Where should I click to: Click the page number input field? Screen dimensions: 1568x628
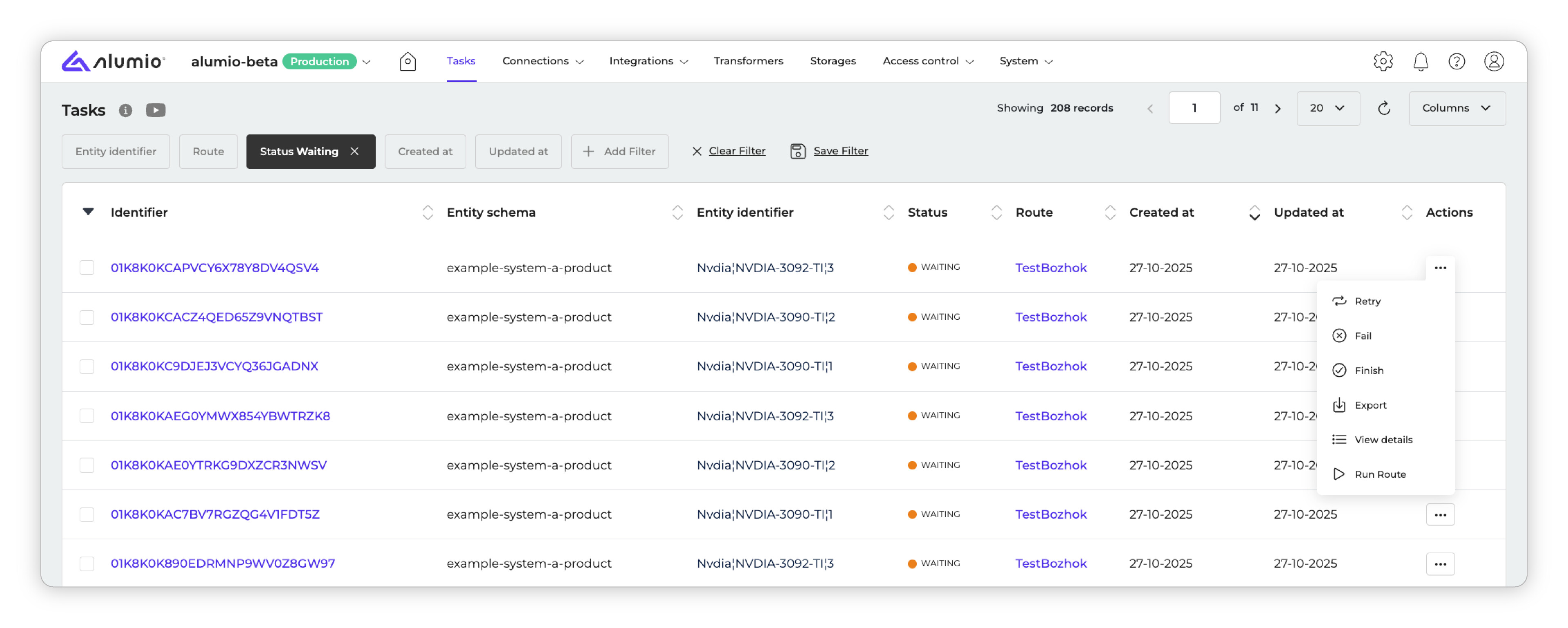point(1194,108)
